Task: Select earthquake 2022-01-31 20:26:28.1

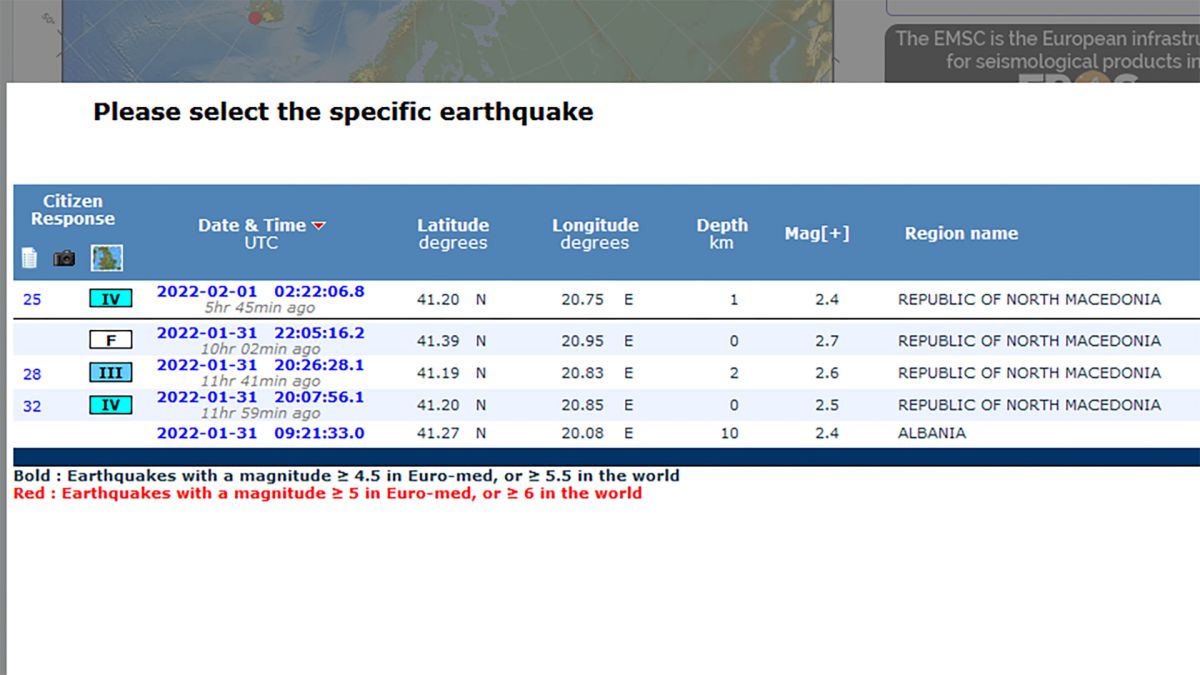Action: pyautogui.click(x=260, y=365)
